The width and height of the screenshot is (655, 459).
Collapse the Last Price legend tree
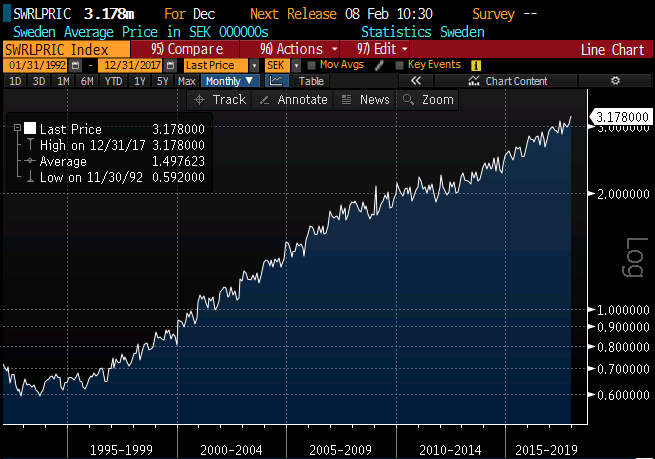pos(18,129)
